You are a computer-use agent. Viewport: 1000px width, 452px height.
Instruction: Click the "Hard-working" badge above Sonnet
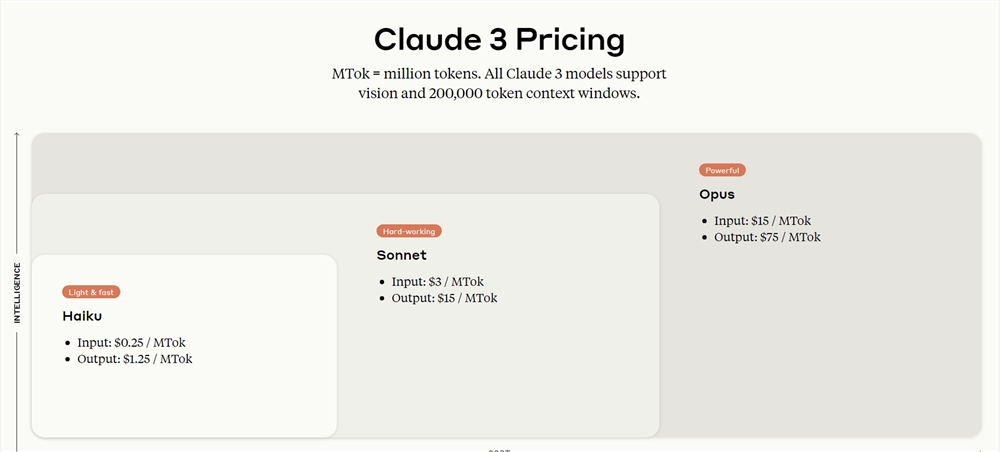click(x=409, y=231)
